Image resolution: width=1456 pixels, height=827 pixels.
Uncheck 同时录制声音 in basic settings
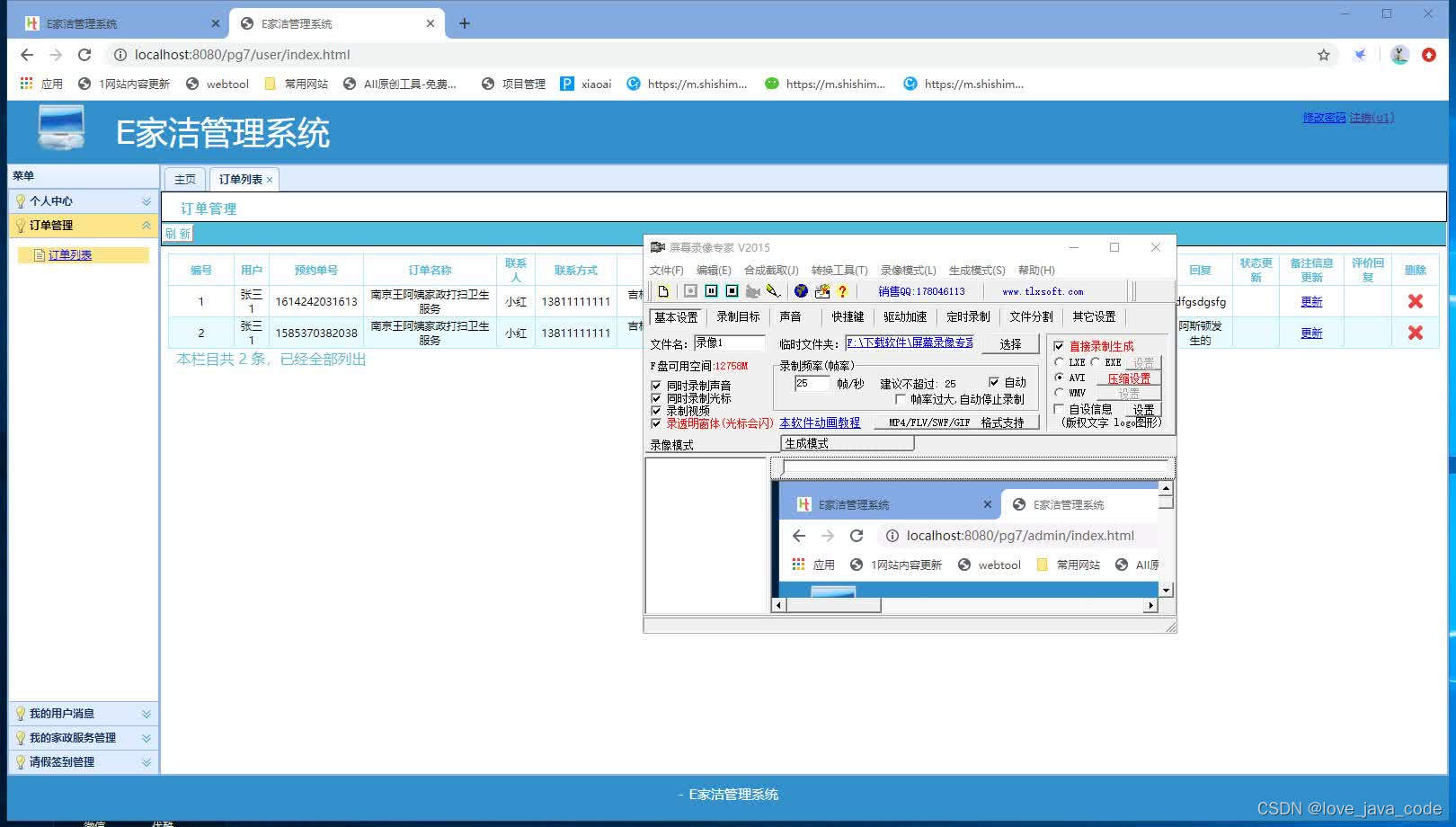click(657, 385)
